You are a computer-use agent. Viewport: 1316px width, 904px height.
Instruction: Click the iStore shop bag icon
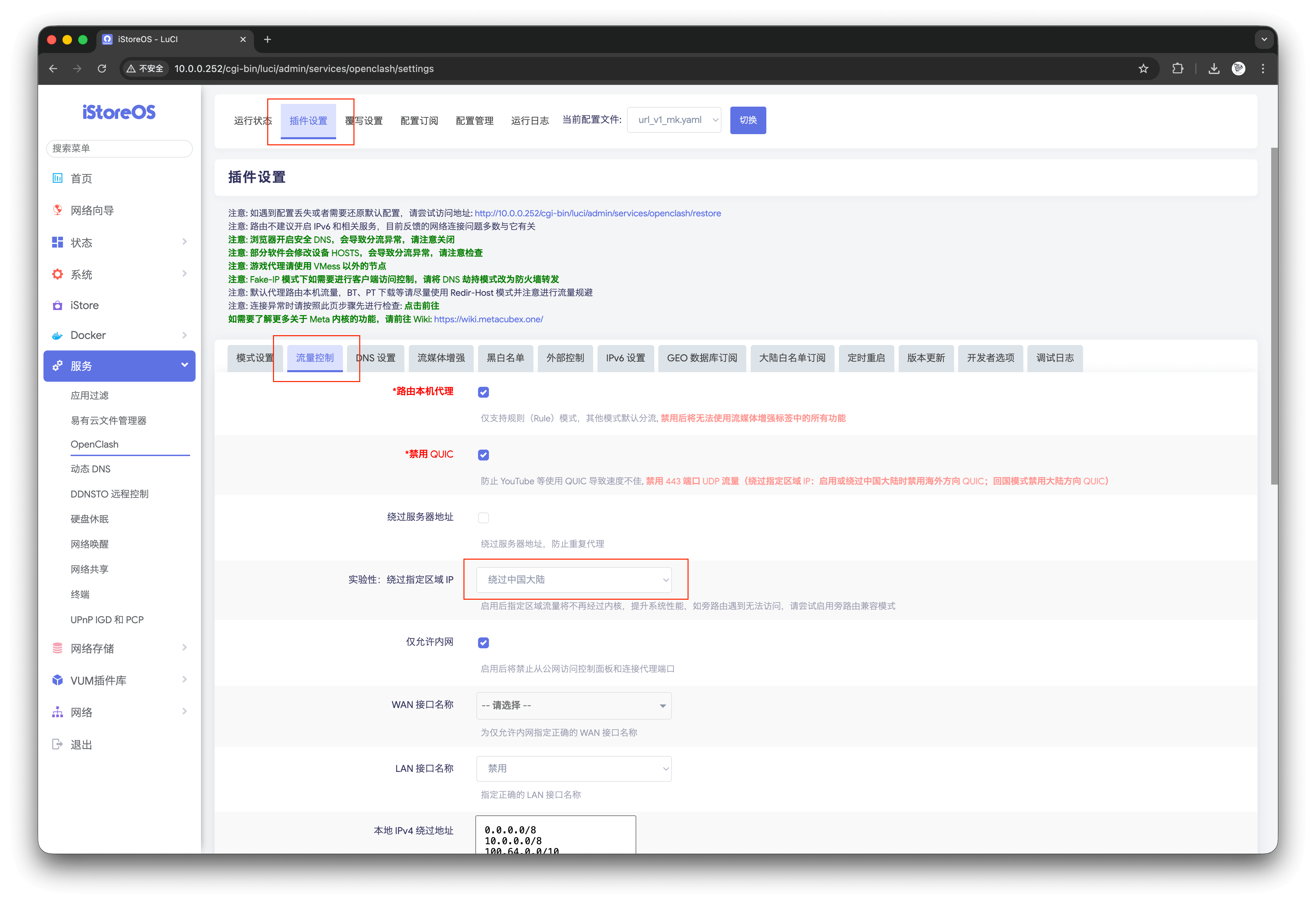click(57, 305)
